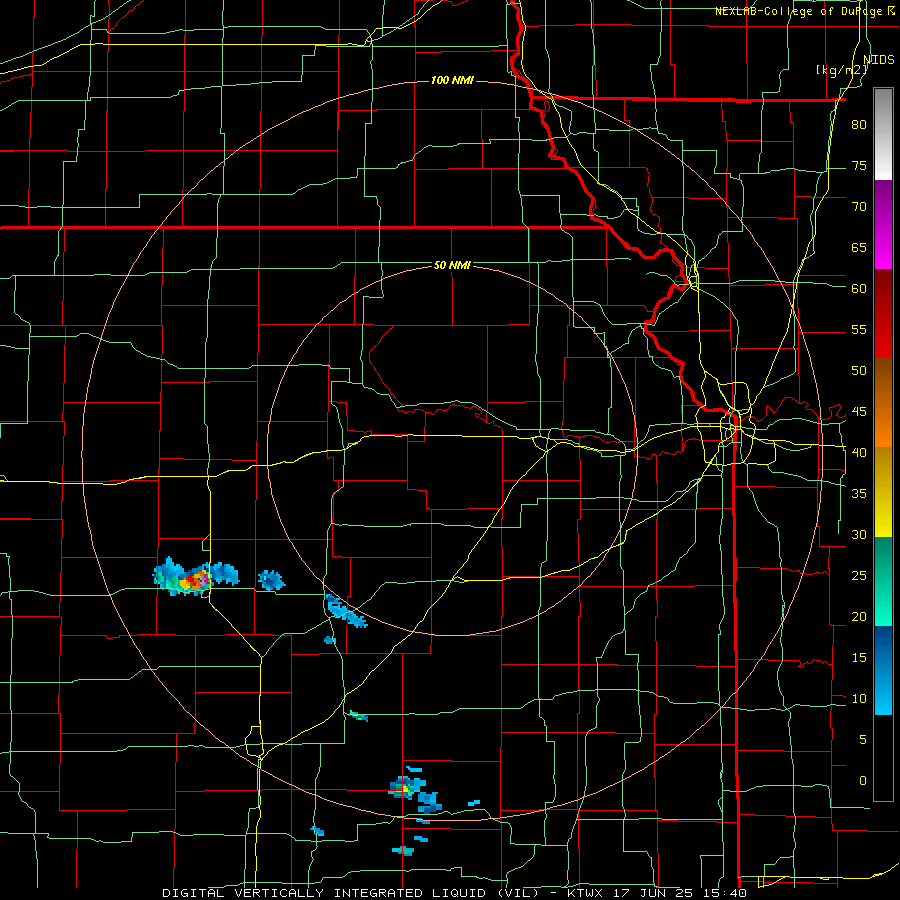Image resolution: width=900 pixels, height=900 pixels.
Task: Click the legend value 15
Action: click(x=859, y=658)
